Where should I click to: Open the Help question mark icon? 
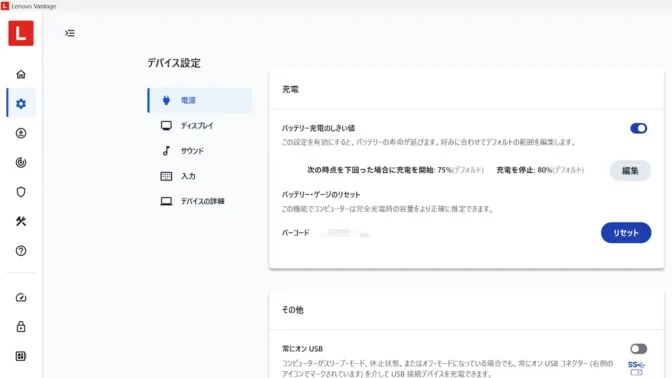[x=21, y=251]
